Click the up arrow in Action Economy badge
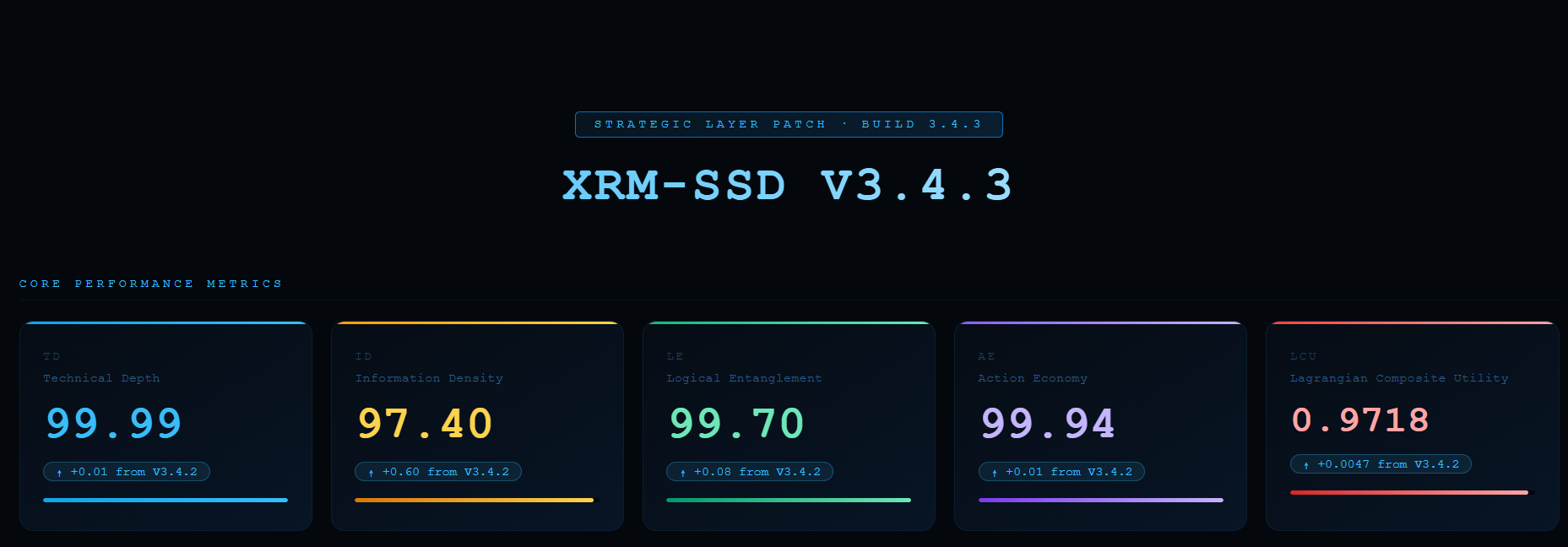This screenshot has height=547, width=1568. (x=995, y=473)
